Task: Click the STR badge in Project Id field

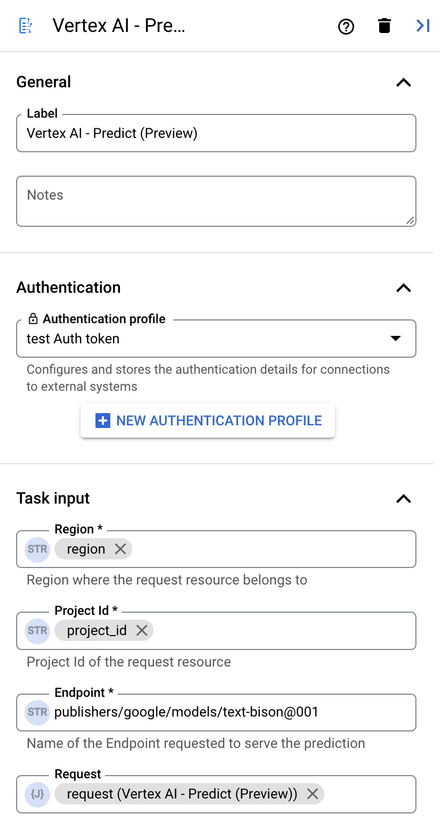Action: (x=37, y=631)
